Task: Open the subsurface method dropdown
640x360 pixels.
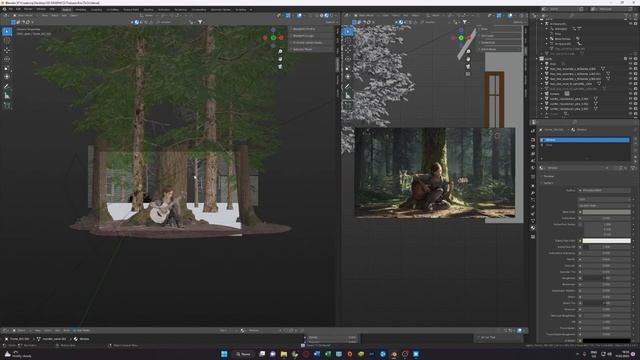Action: [x=604, y=205]
